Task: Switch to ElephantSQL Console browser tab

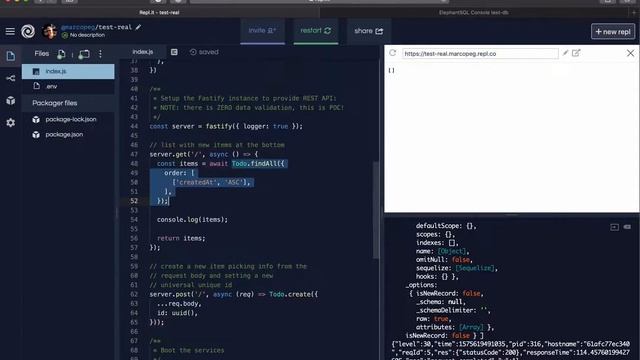Action: pyautogui.click(x=473, y=13)
